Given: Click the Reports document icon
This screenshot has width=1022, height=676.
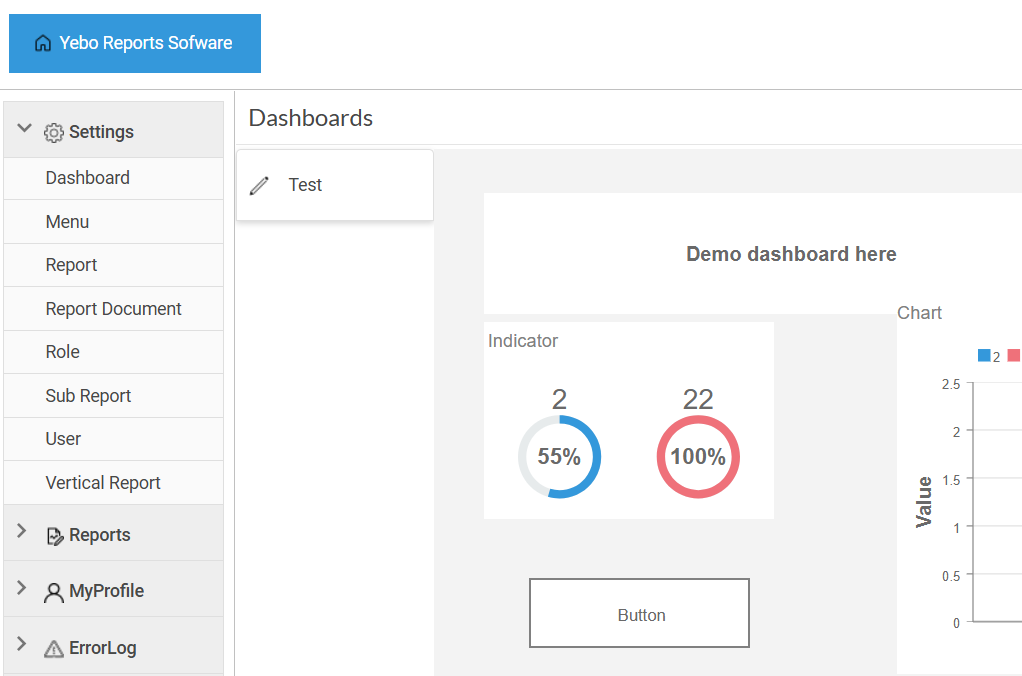Looking at the screenshot, I should (x=55, y=536).
